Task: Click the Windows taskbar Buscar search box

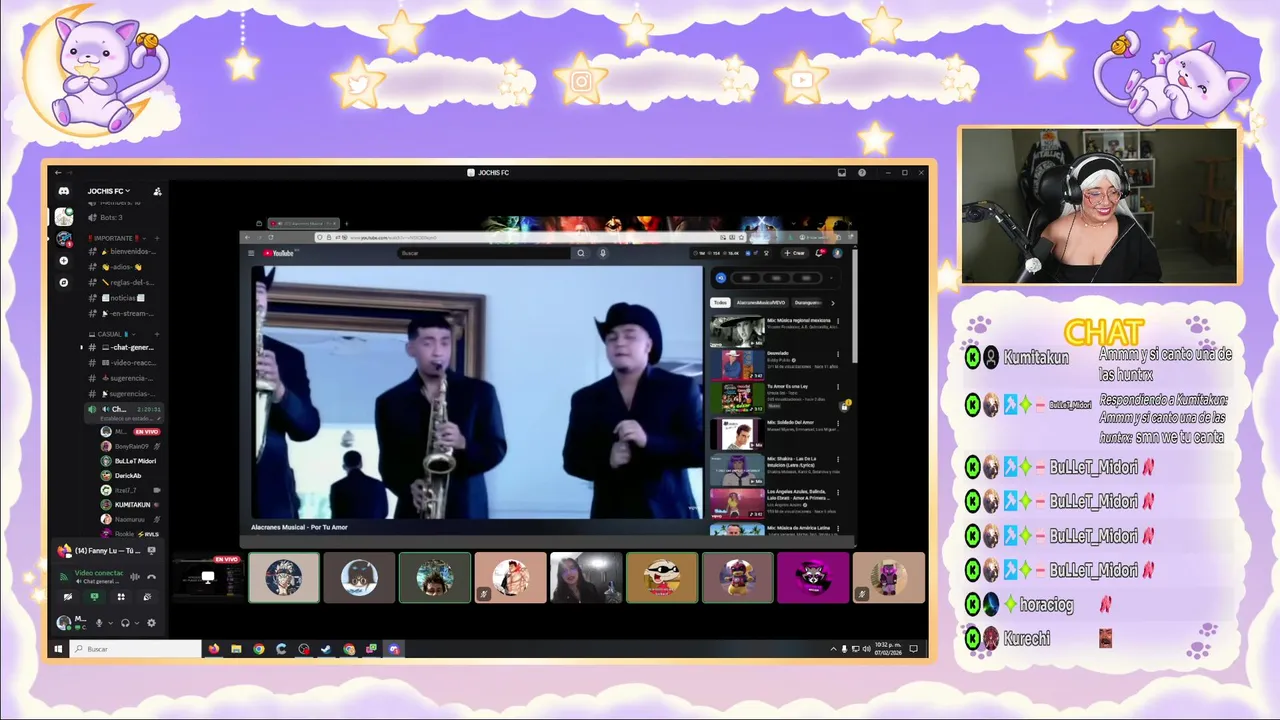Action: tap(136, 649)
